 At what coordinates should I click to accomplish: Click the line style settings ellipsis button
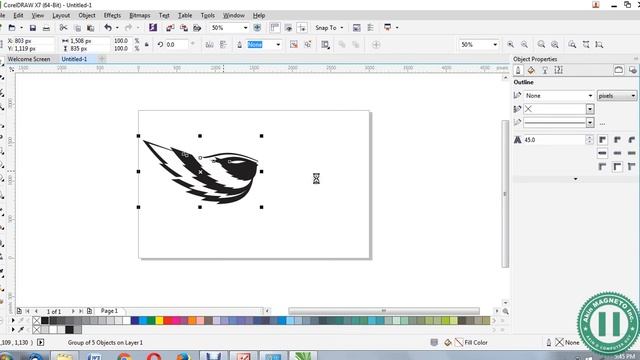coord(602,123)
